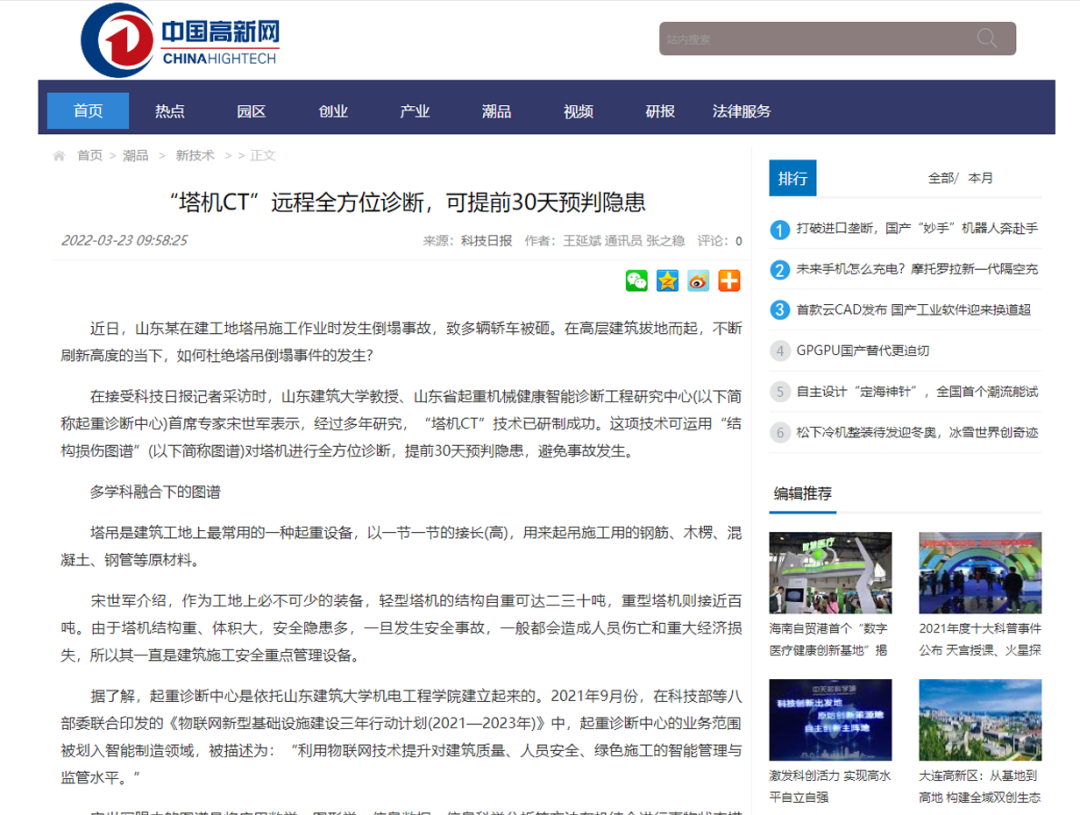Open the 海南自贸港 news thumbnail
This screenshot has height=815, width=1080.
tap(830, 572)
